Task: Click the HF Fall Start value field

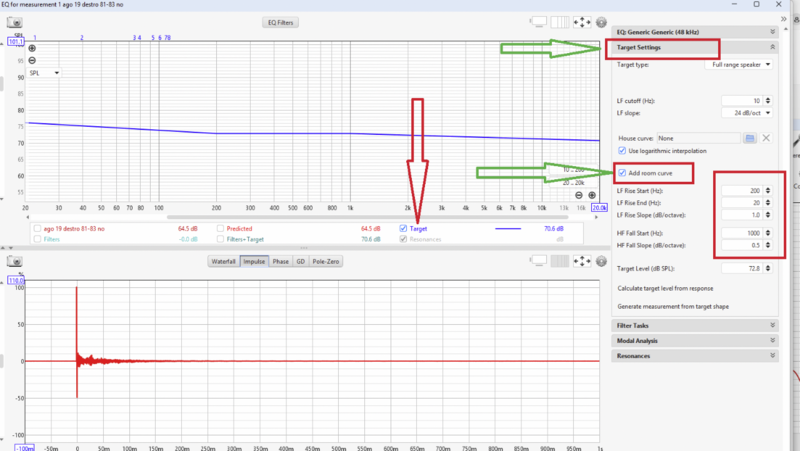Action: [742, 233]
